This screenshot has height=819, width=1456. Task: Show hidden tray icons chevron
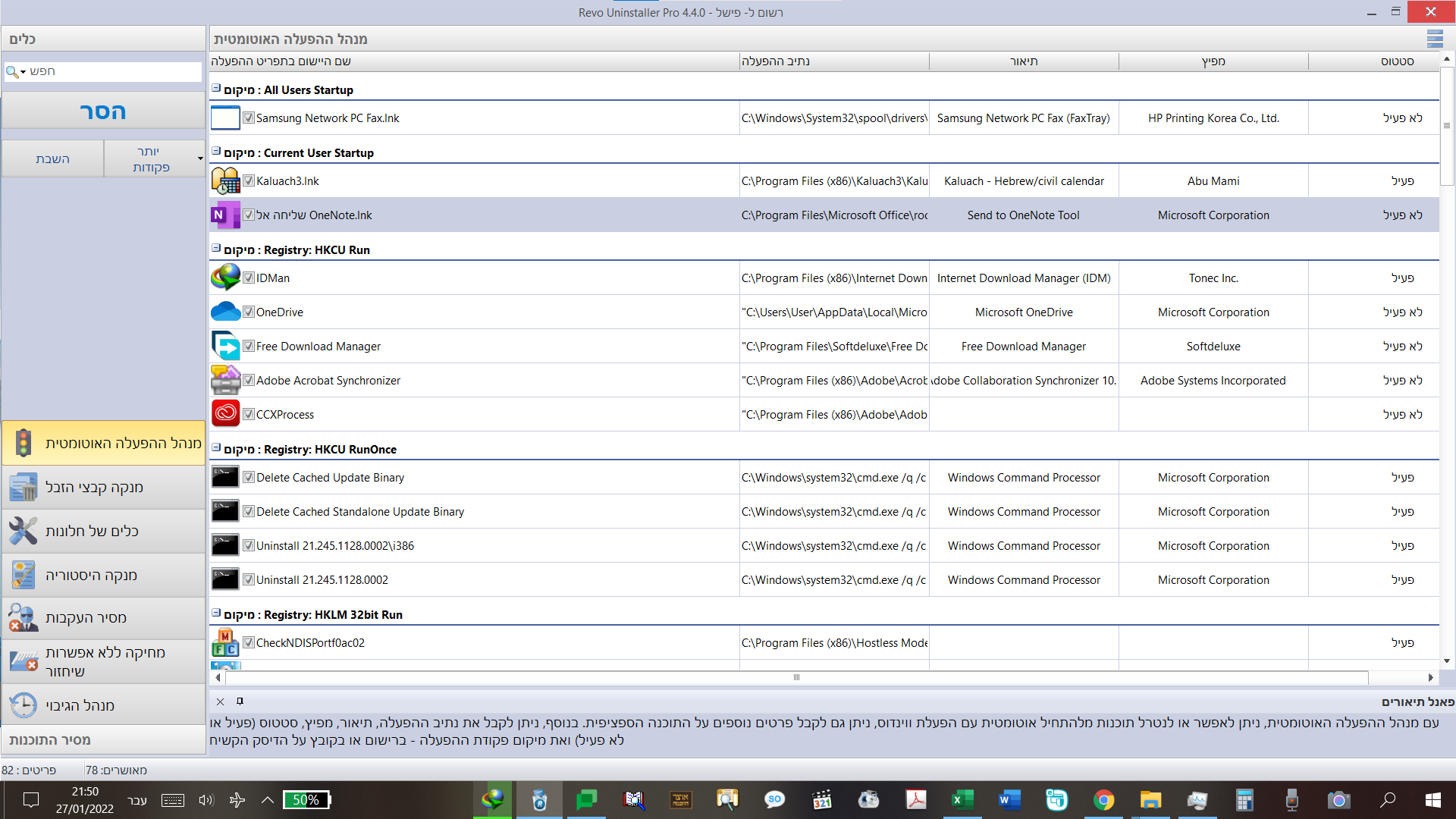pos(268,800)
